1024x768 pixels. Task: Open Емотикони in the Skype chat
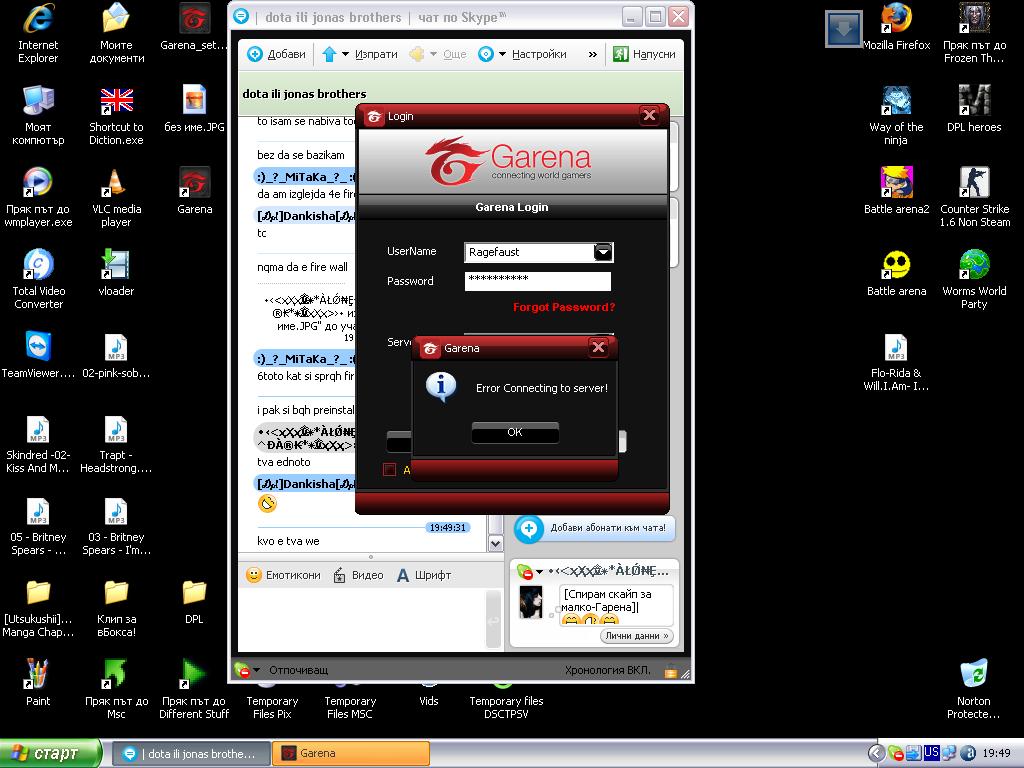point(283,575)
